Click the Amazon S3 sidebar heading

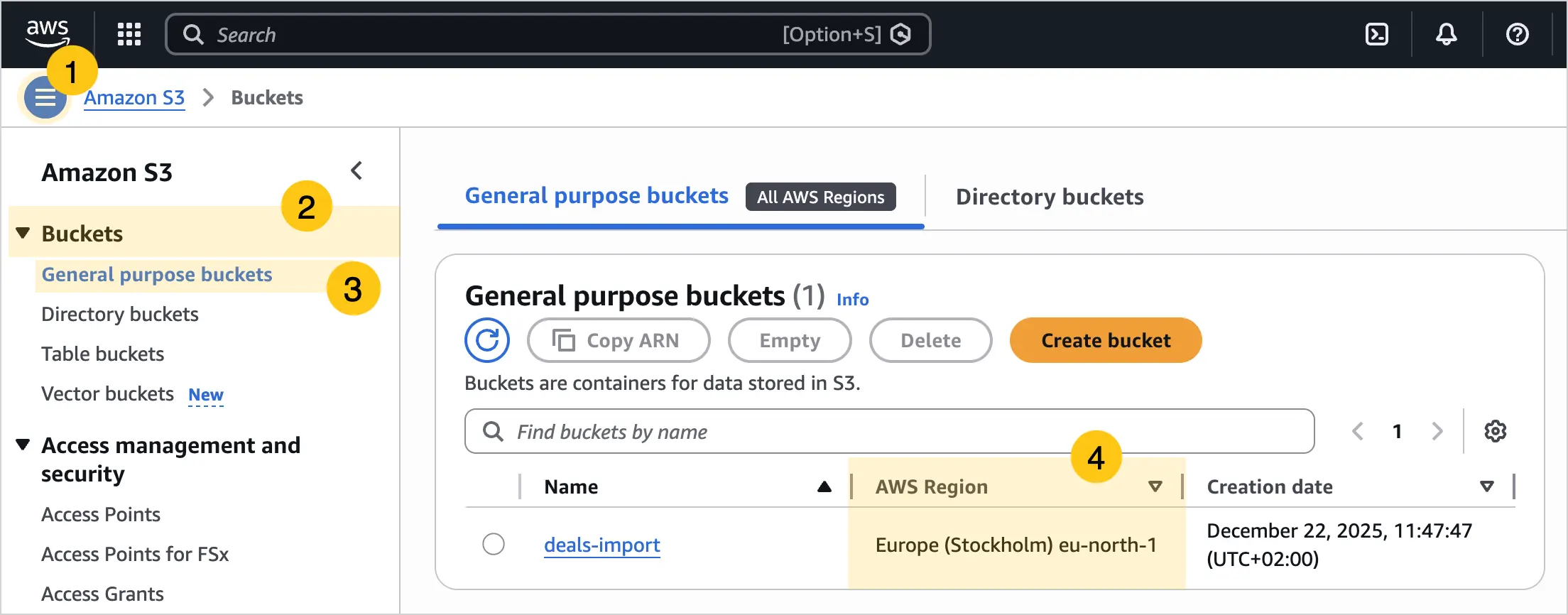107,173
